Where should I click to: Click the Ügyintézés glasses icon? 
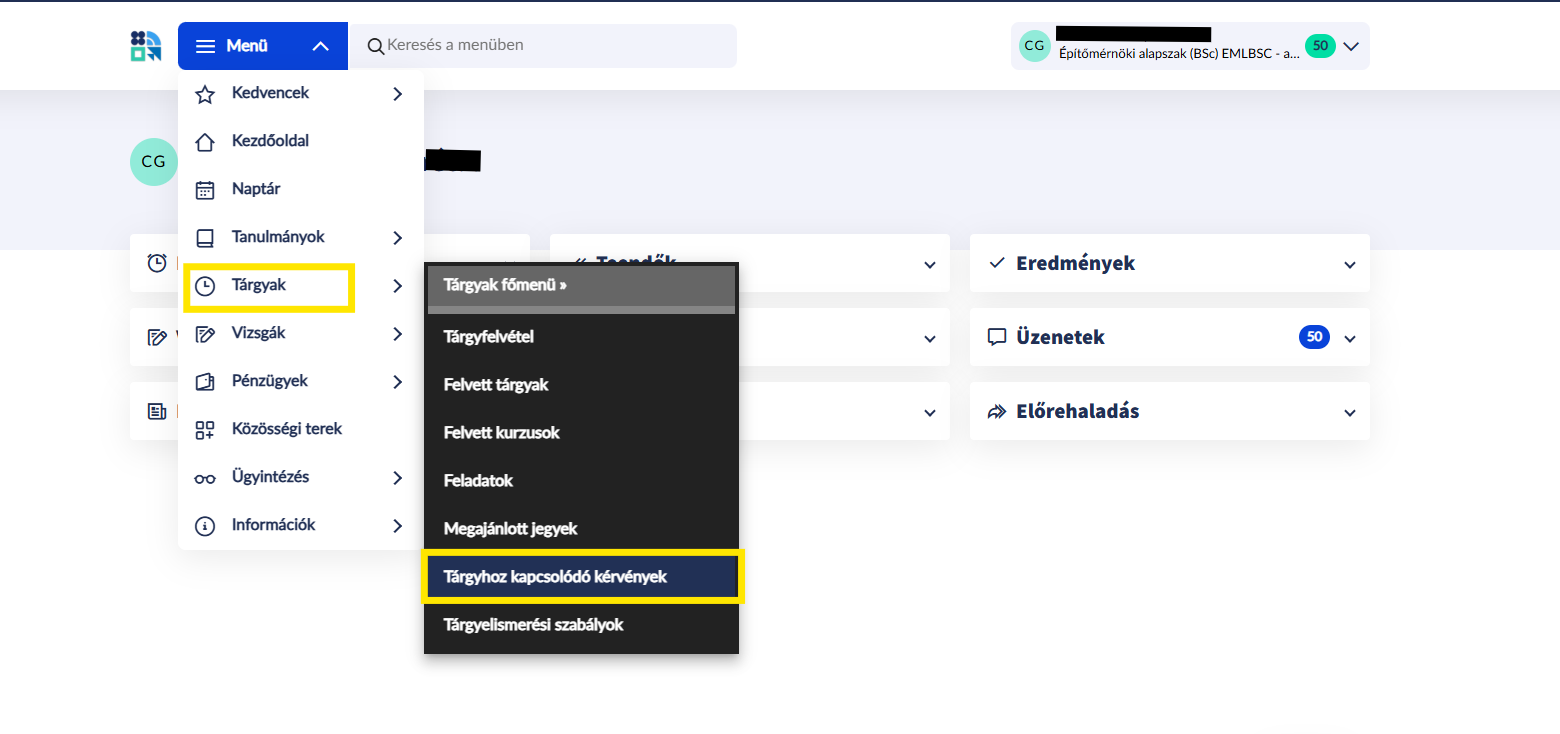pos(205,478)
